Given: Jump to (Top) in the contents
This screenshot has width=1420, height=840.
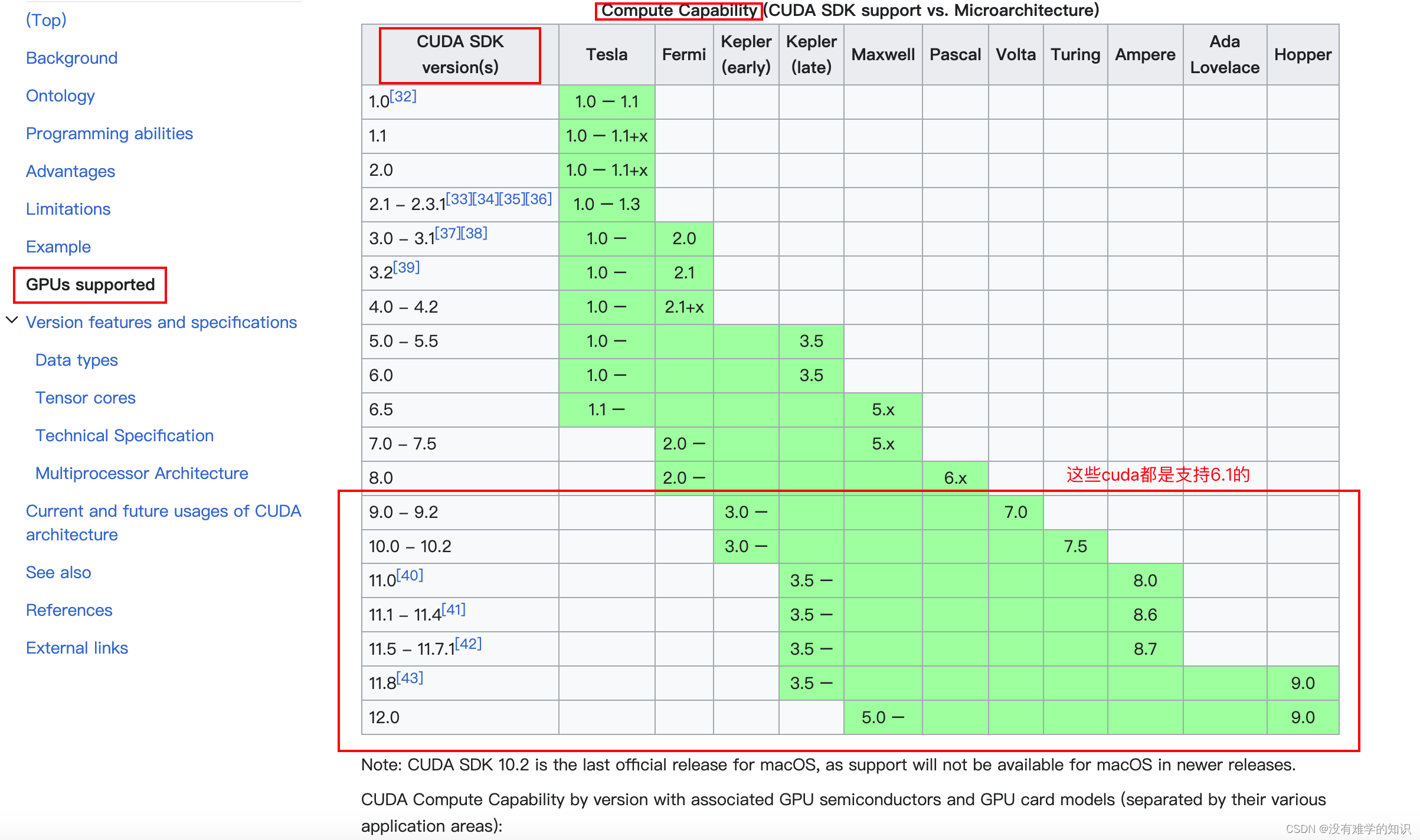Looking at the screenshot, I should tap(46, 20).
